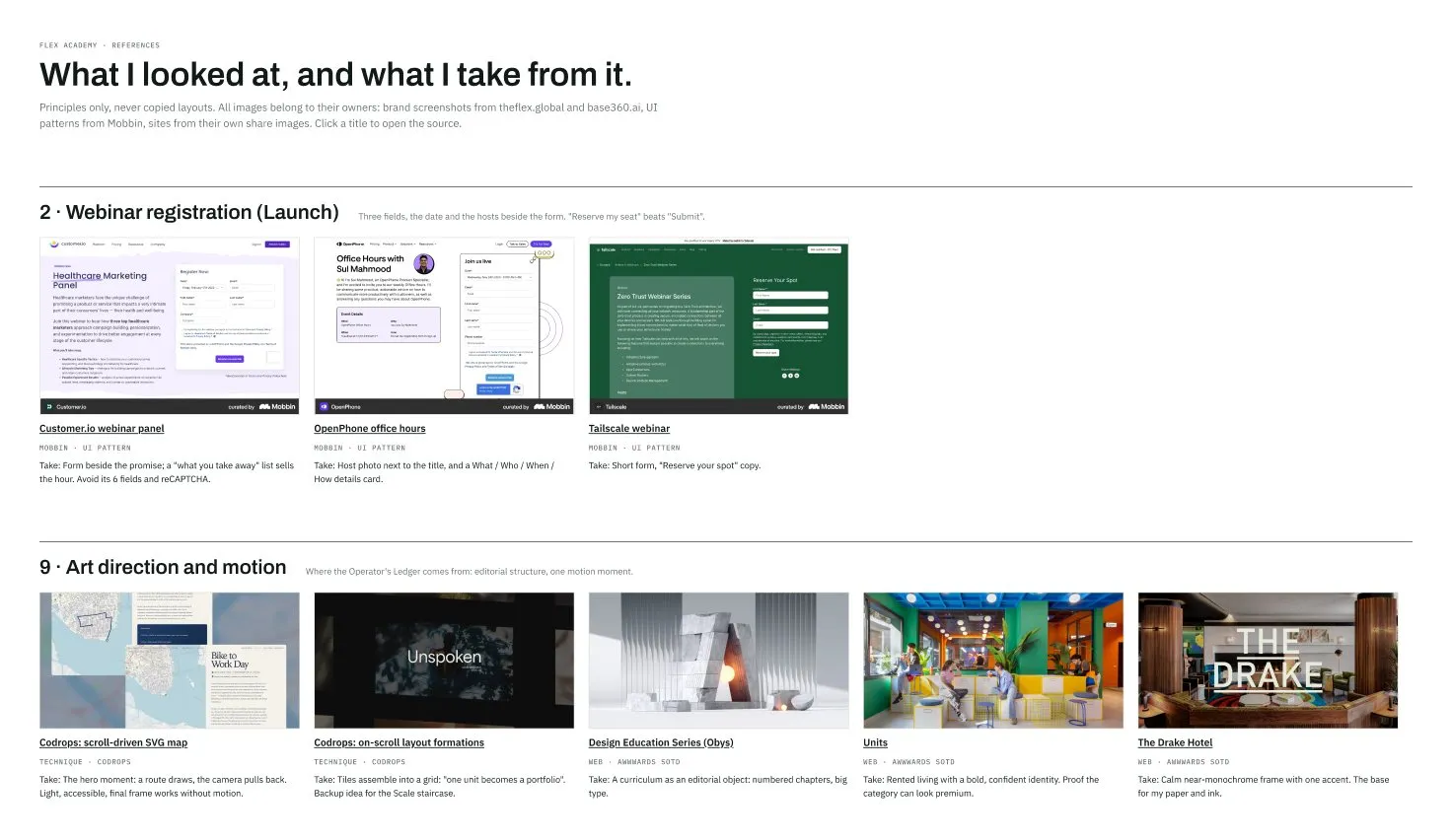Click the 'Principles only, never copied layouts' paragraph

pos(348,115)
